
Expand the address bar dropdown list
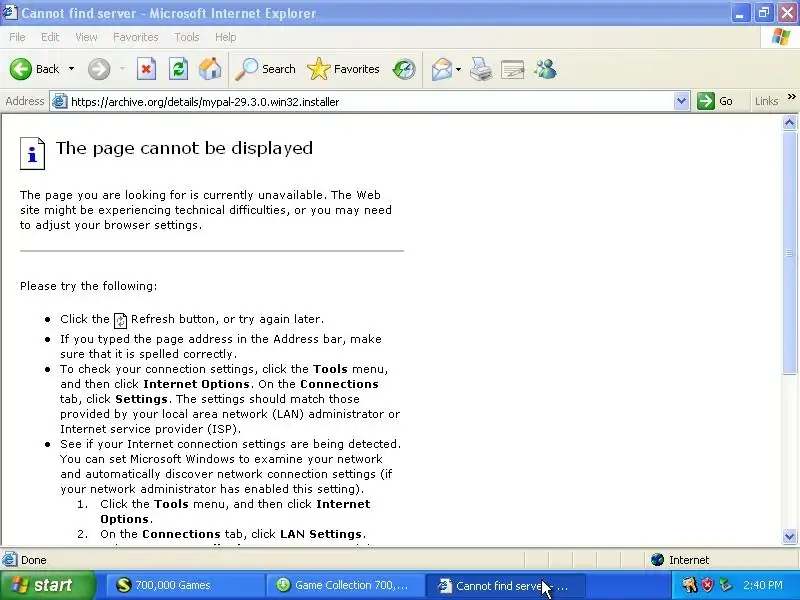681,101
